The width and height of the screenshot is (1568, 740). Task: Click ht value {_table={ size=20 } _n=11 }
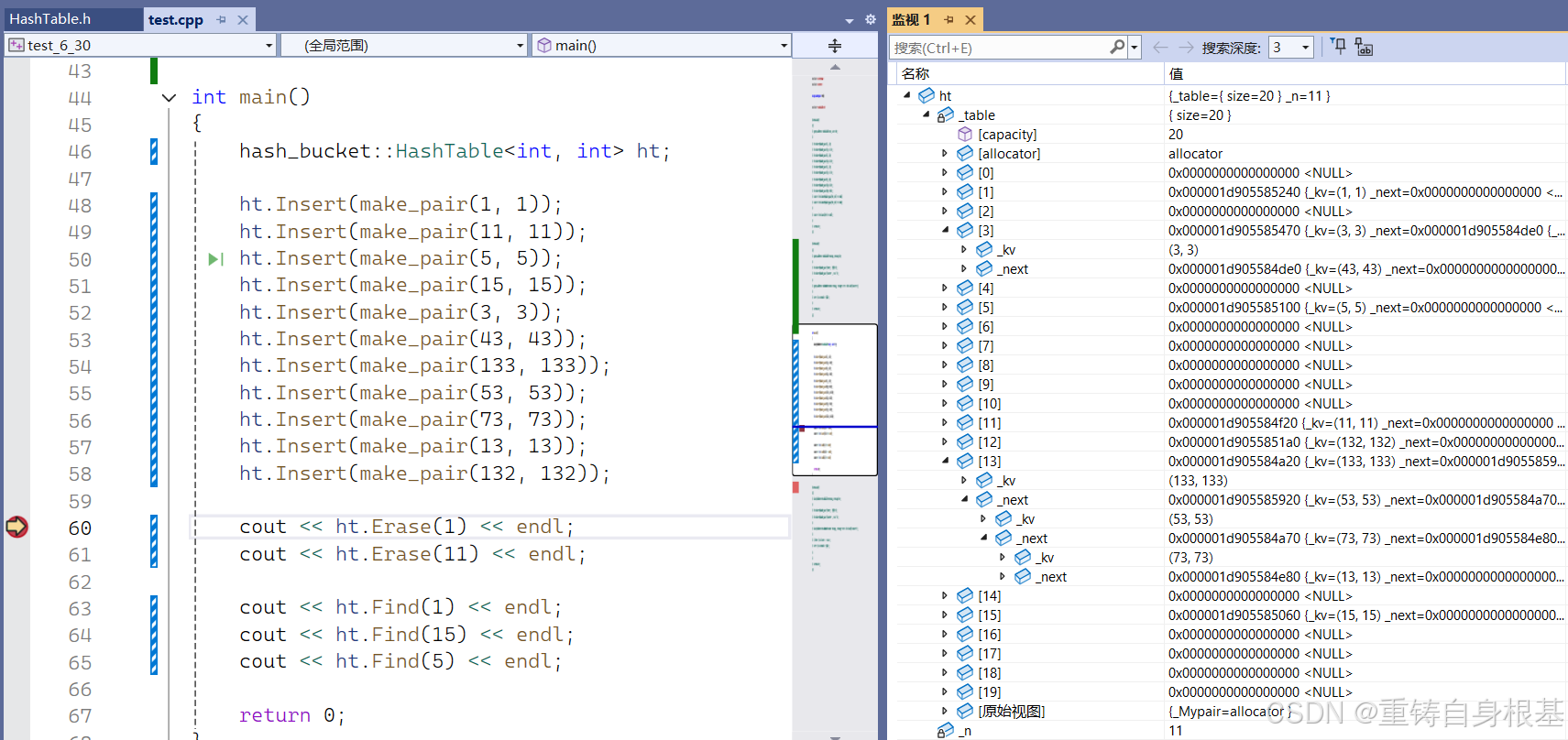(1248, 95)
